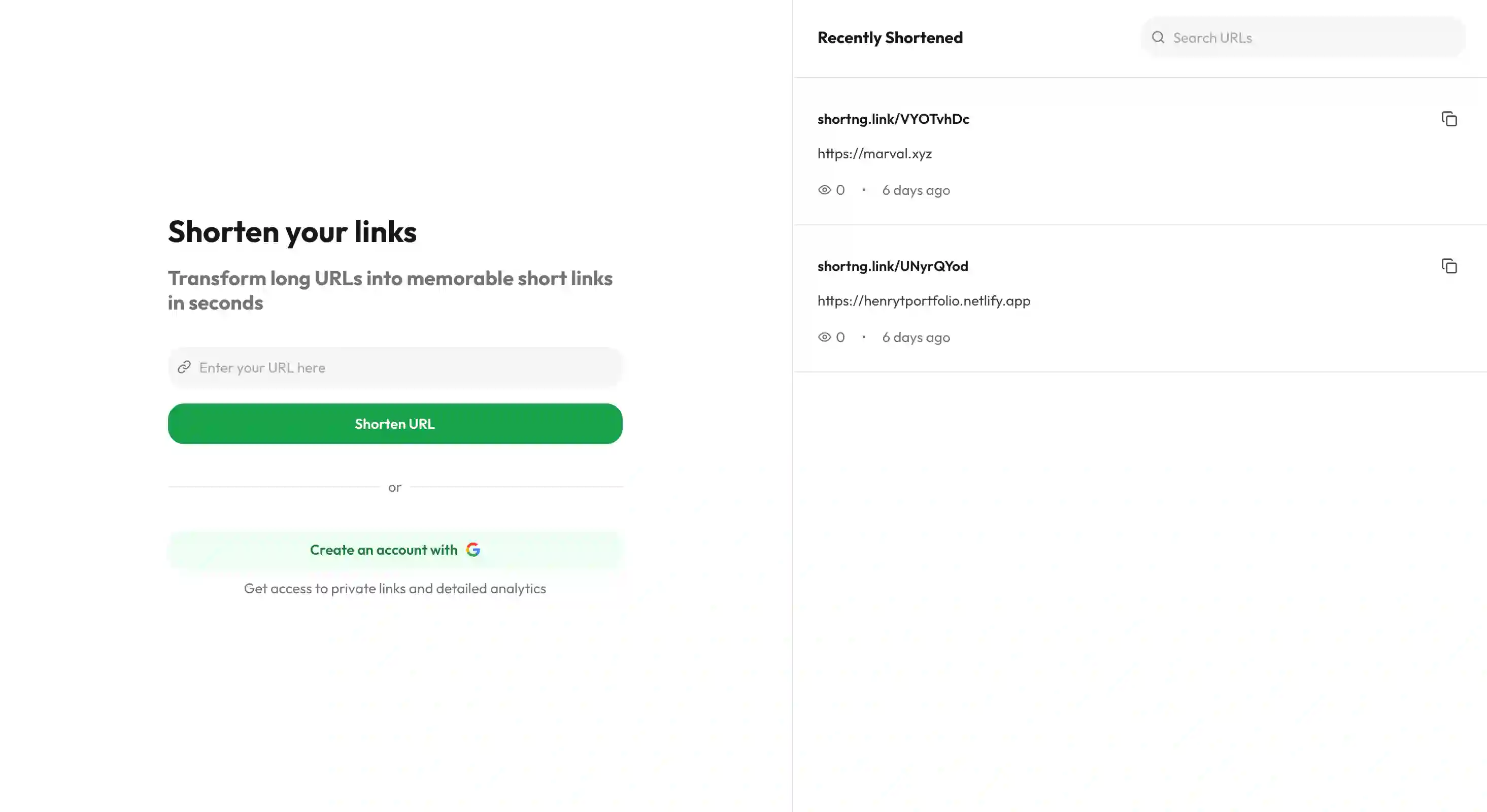The image size is (1487, 812).
Task: Create an account with Google
Action: point(395,550)
